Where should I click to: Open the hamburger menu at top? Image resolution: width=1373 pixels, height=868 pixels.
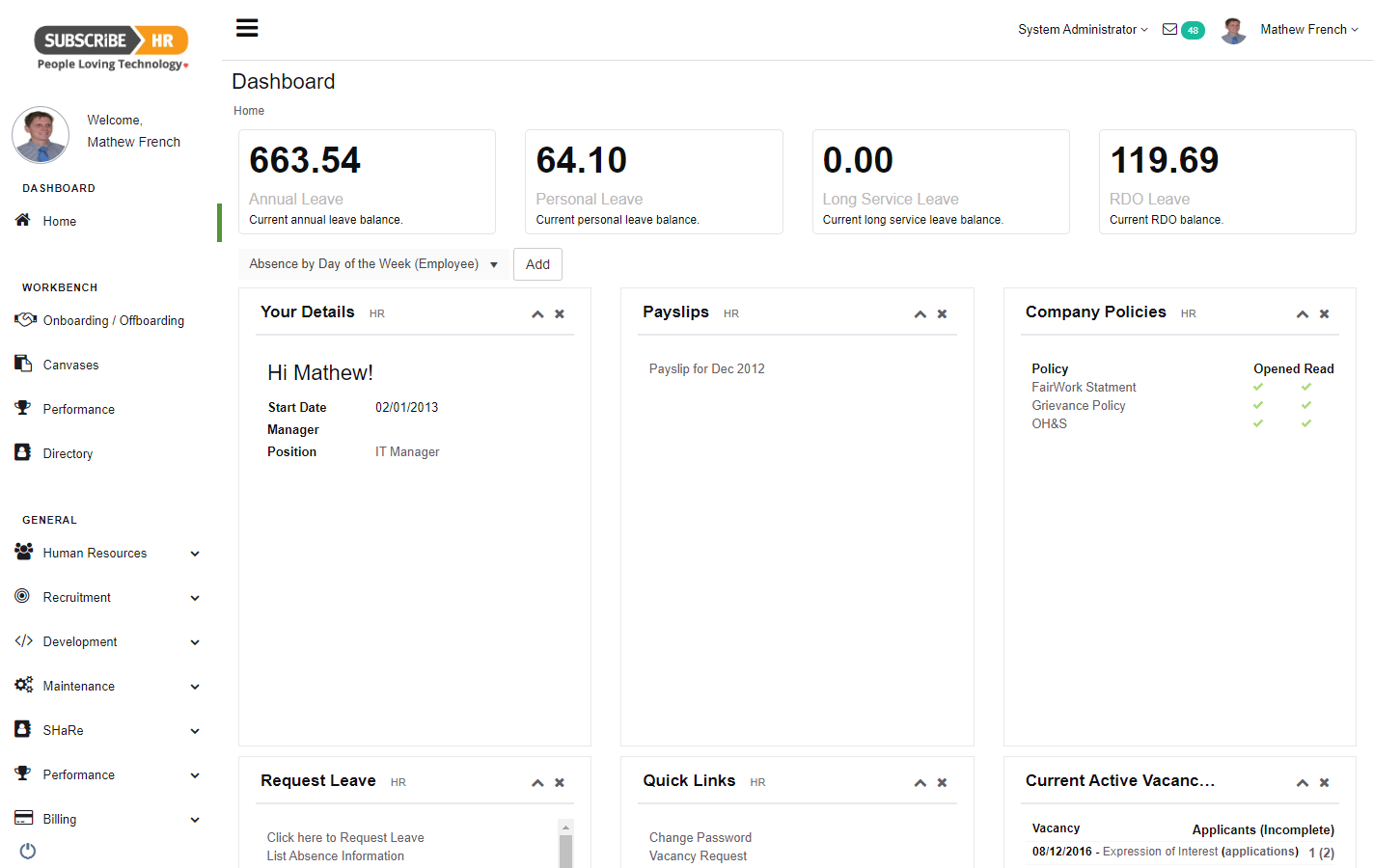[x=247, y=27]
